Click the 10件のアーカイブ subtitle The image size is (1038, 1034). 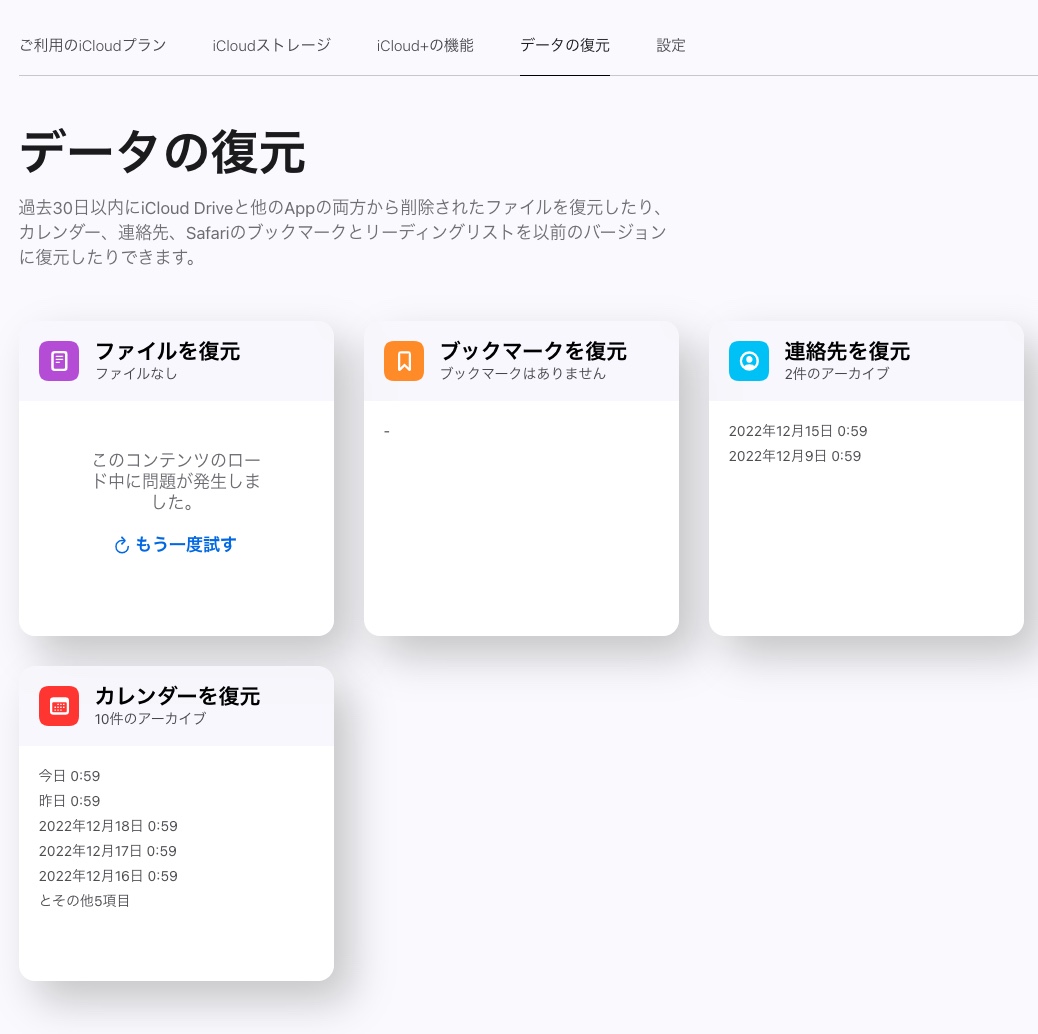pyautogui.click(x=150, y=719)
